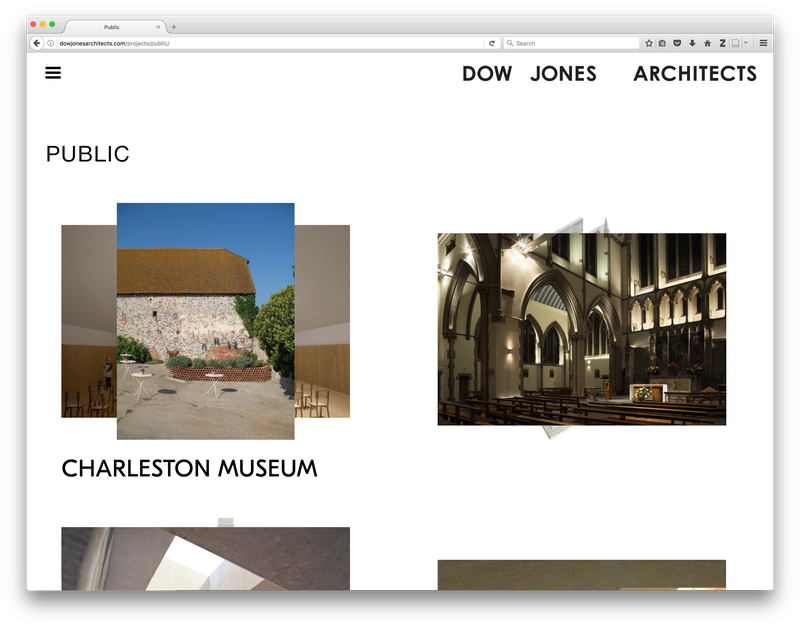Image resolution: width=800 pixels, height=628 pixels.
Task: Save page to Pocket
Action: [677, 43]
